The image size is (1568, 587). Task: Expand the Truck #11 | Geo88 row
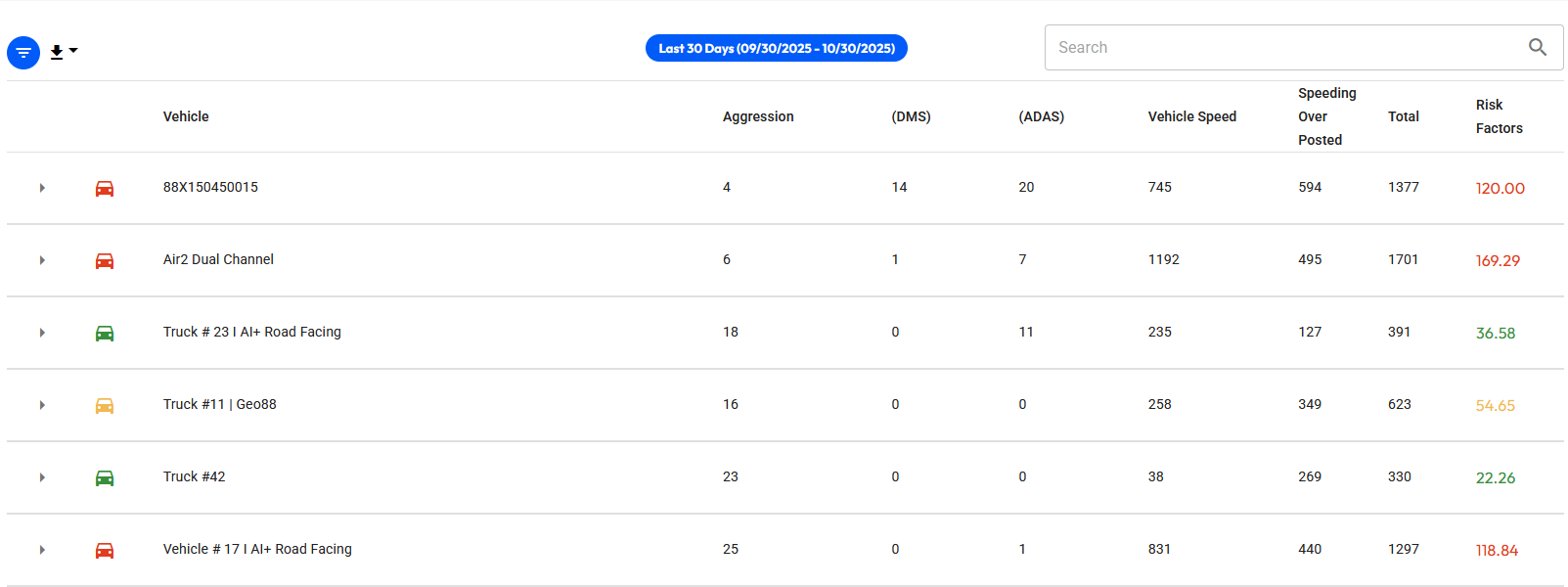pyautogui.click(x=42, y=405)
